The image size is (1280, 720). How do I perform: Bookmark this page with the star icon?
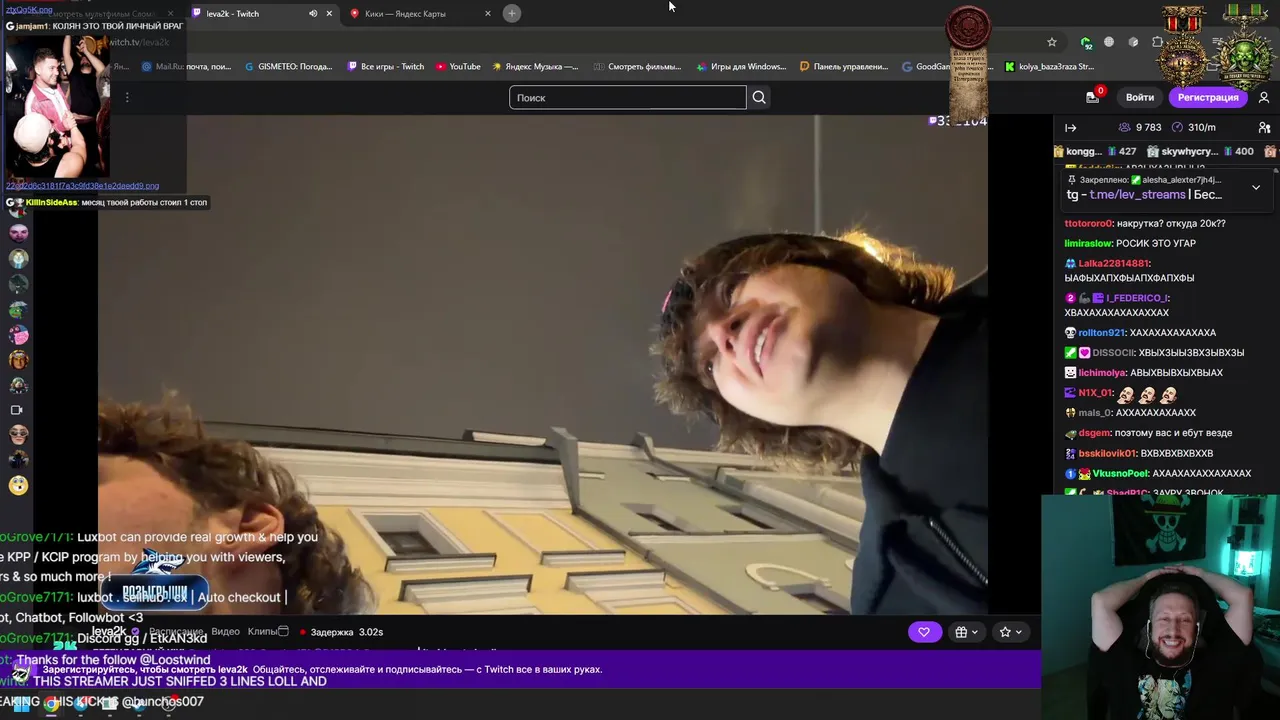pyautogui.click(x=1052, y=42)
